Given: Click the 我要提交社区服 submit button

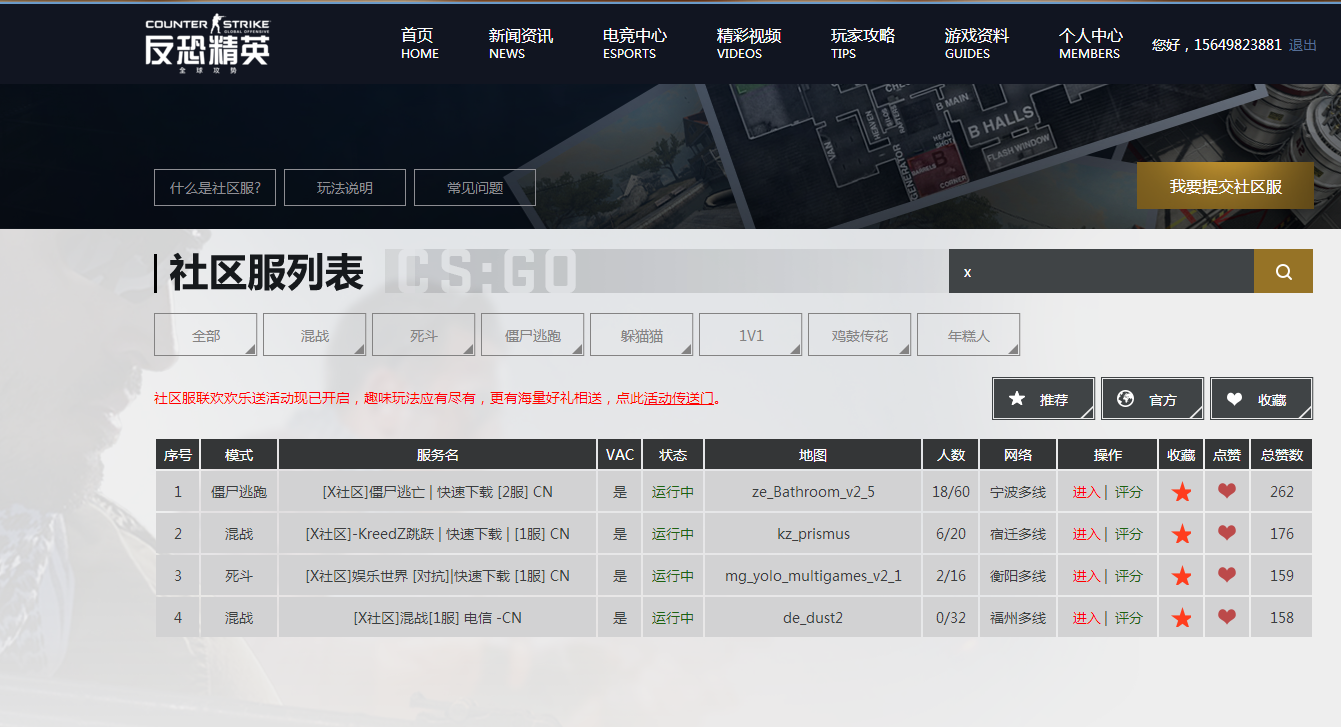Looking at the screenshot, I should point(1224,186).
